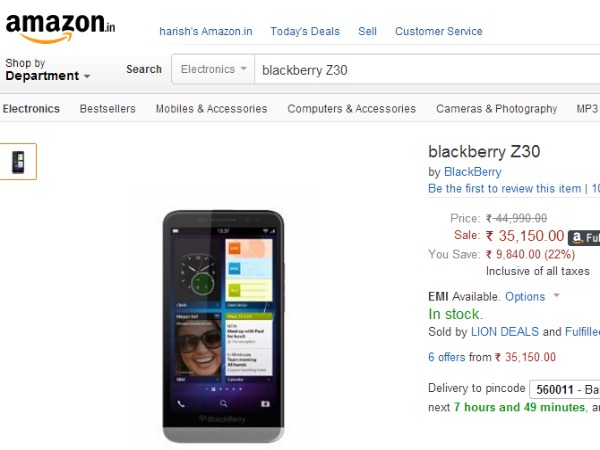Click the Amazon Fulfilled badge icon
The image size is (600, 450).
pos(584,238)
